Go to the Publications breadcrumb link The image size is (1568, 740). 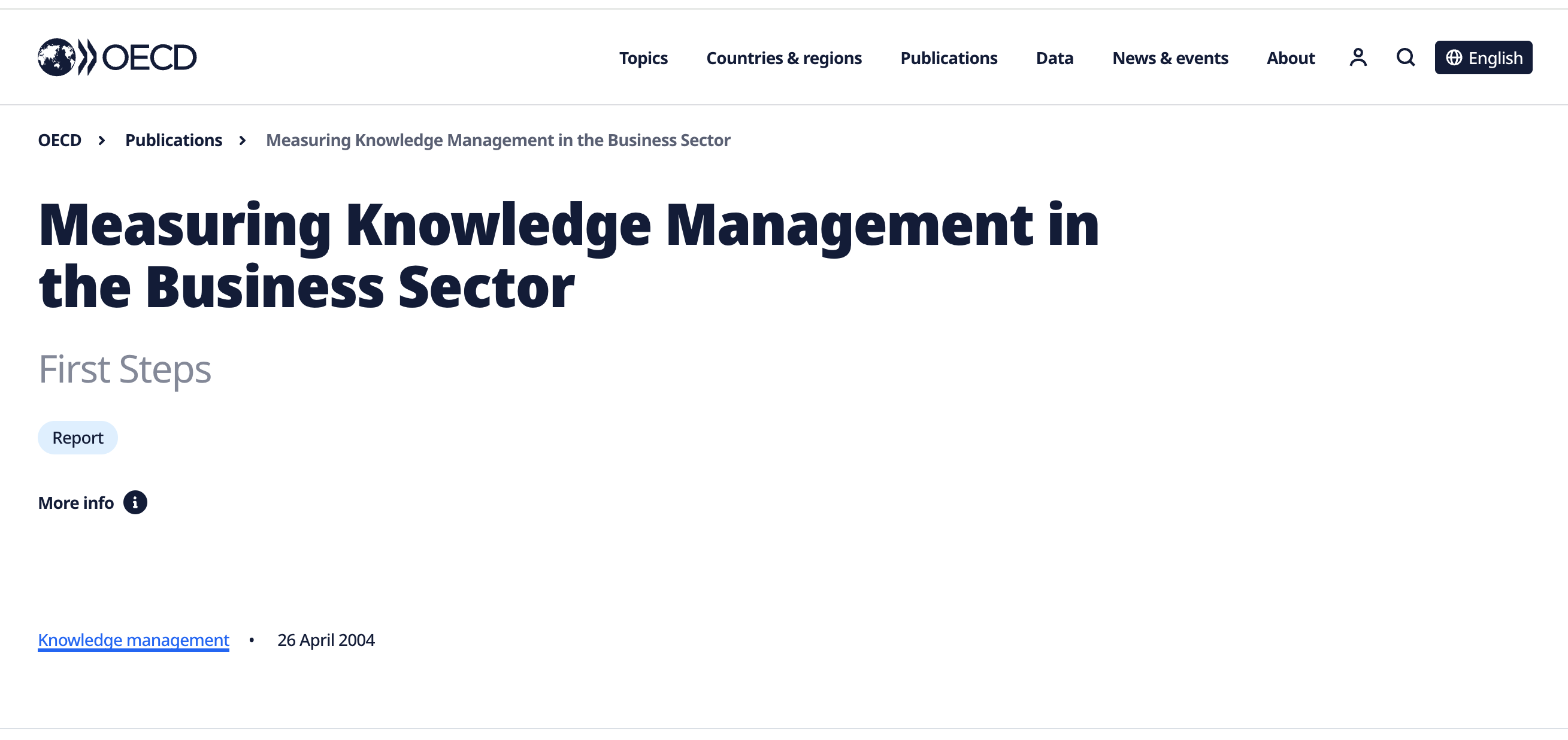coord(174,140)
